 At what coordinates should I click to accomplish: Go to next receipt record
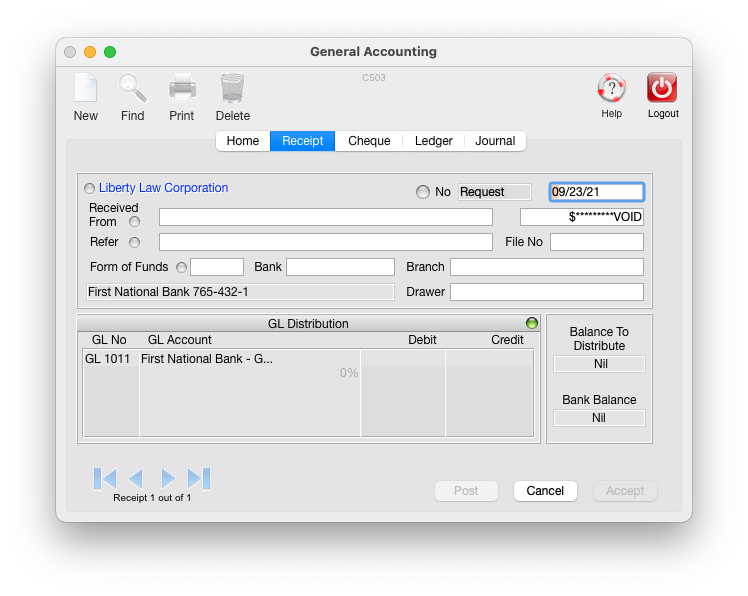click(167, 478)
